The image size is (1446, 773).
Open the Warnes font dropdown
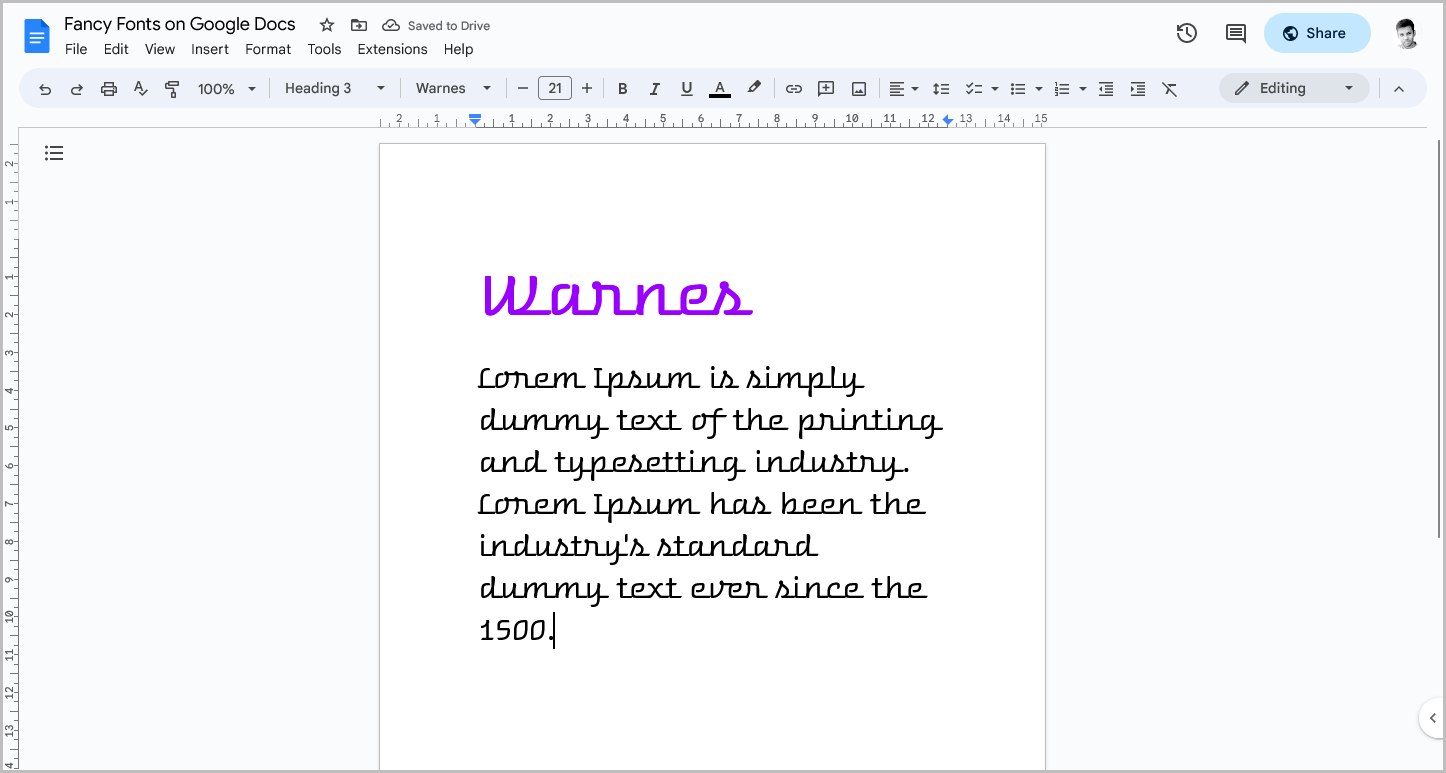pos(452,88)
